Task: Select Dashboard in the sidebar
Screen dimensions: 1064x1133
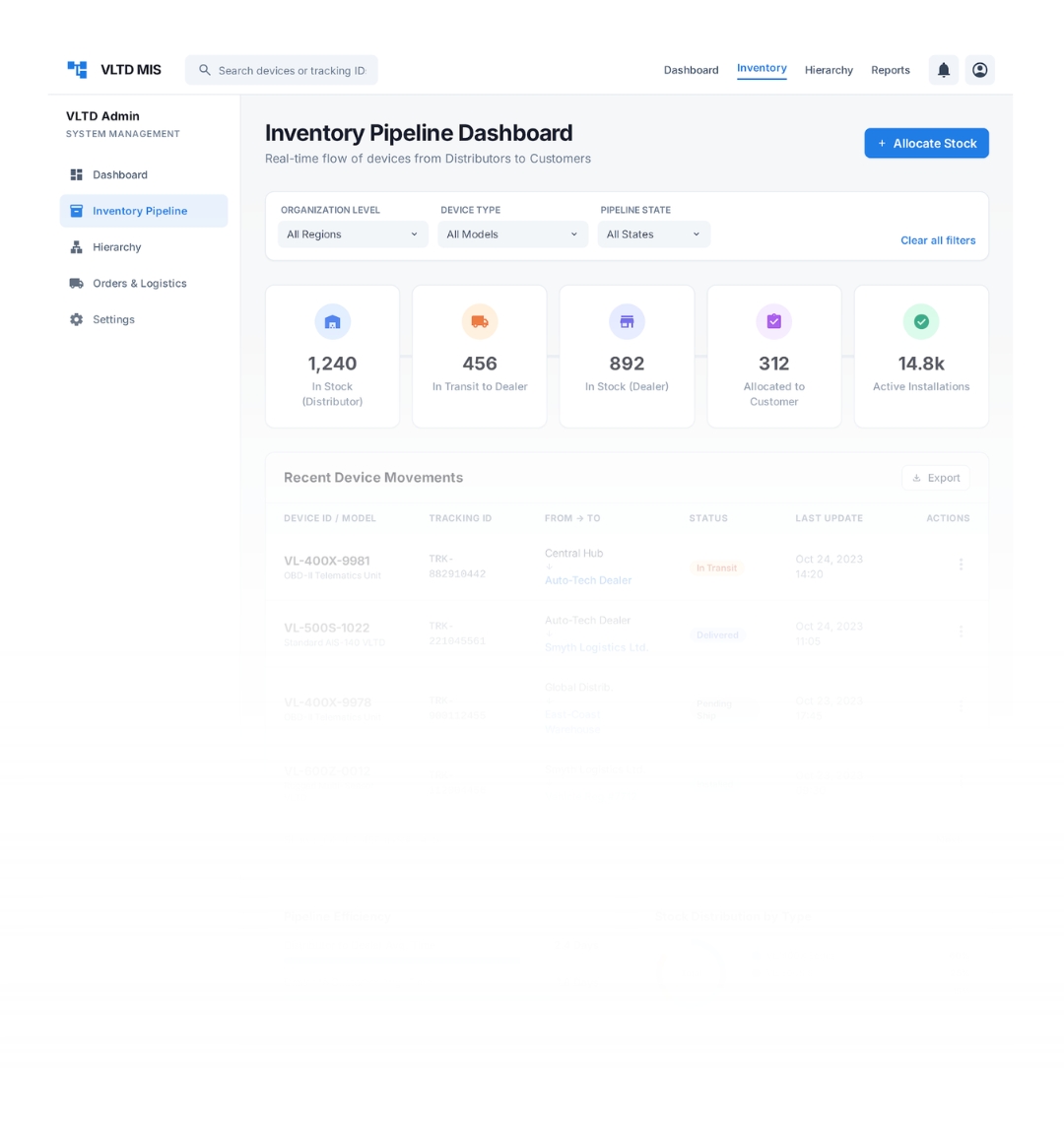Action: (144, 174)
